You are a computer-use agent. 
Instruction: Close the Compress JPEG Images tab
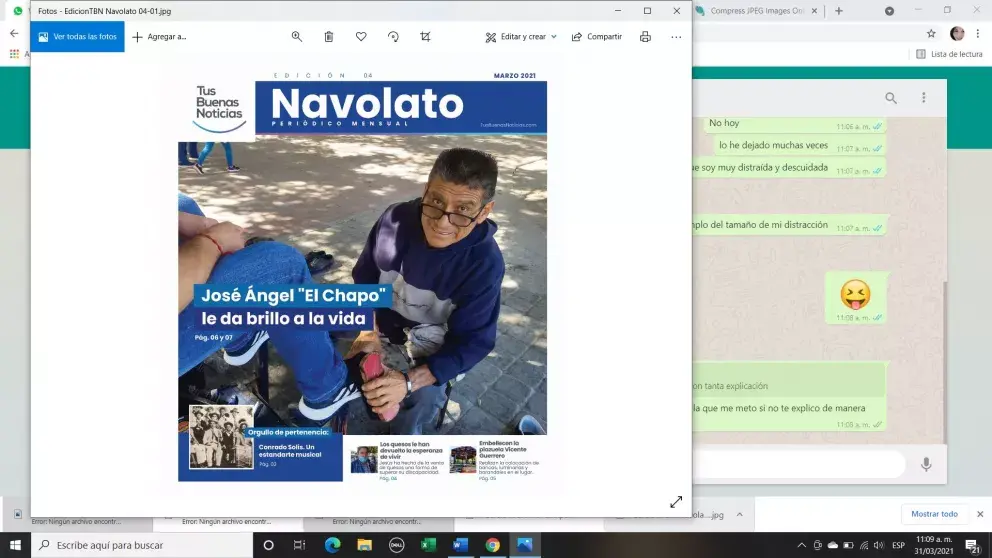pyautogui.click(x=814, y=11)
